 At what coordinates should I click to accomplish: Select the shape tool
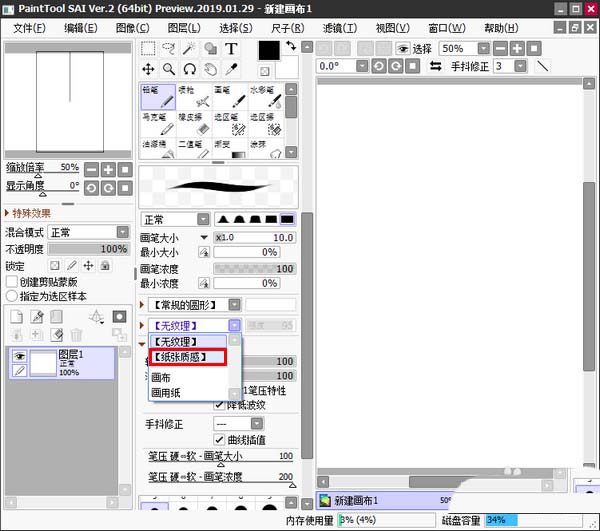point(210,49)
